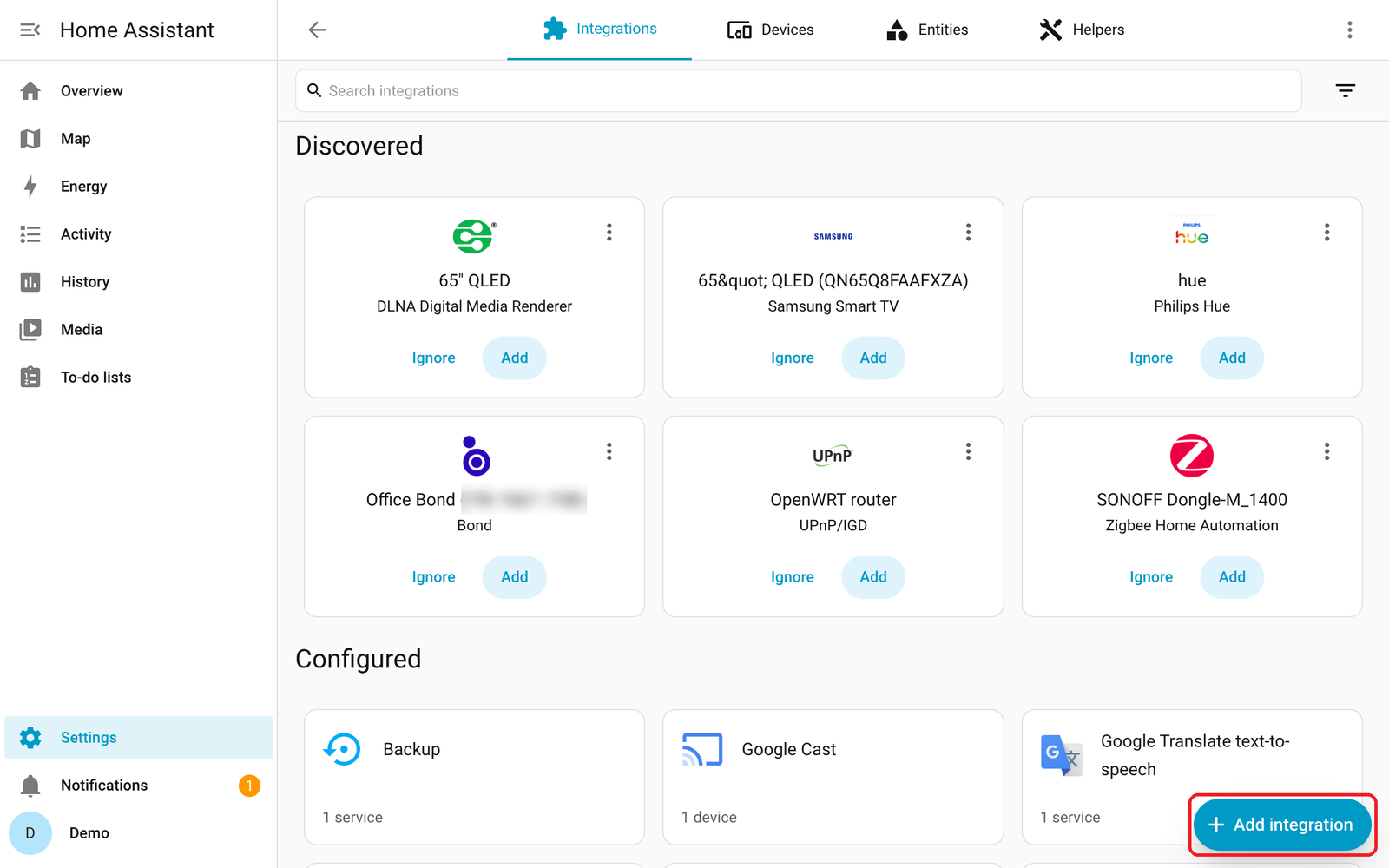
Task: Add the Philips Hue integration
Action: pyautogui.click(x=1232, y=358)
